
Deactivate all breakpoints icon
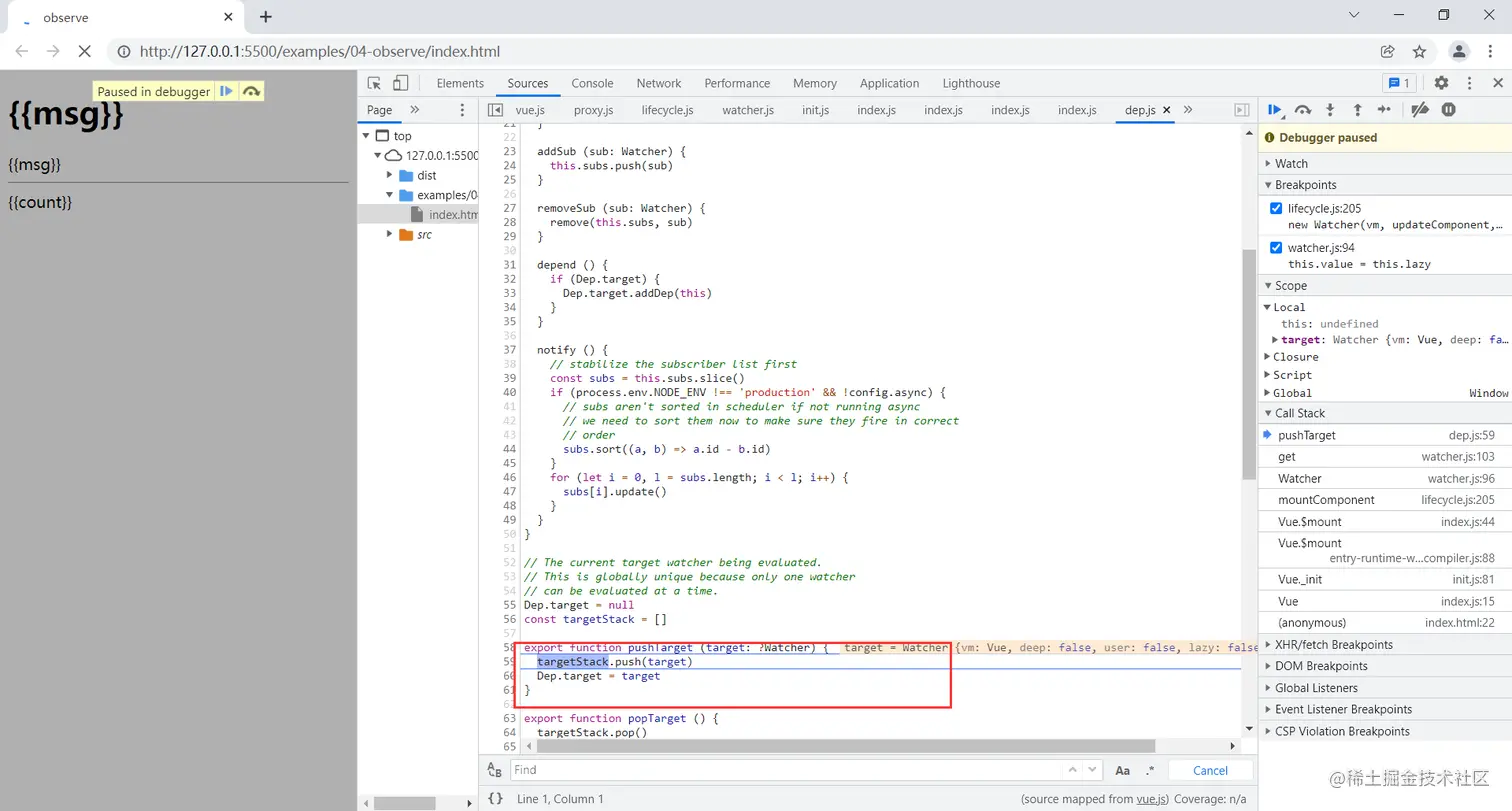click(1419, 110)
